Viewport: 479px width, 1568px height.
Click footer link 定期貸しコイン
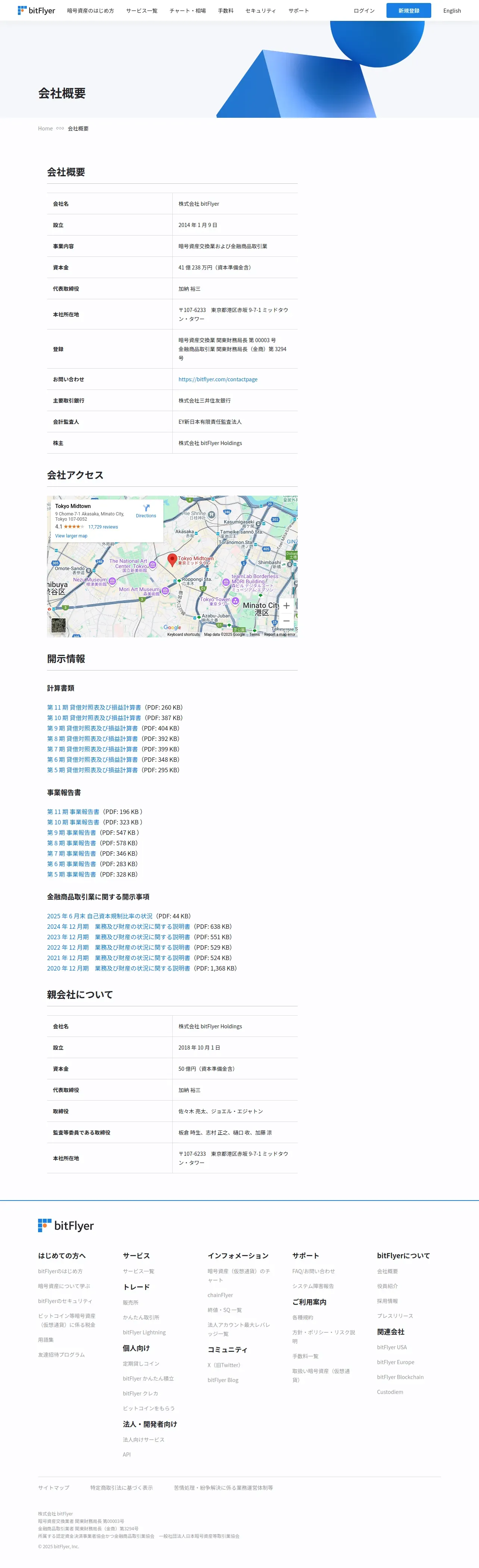141,1363
